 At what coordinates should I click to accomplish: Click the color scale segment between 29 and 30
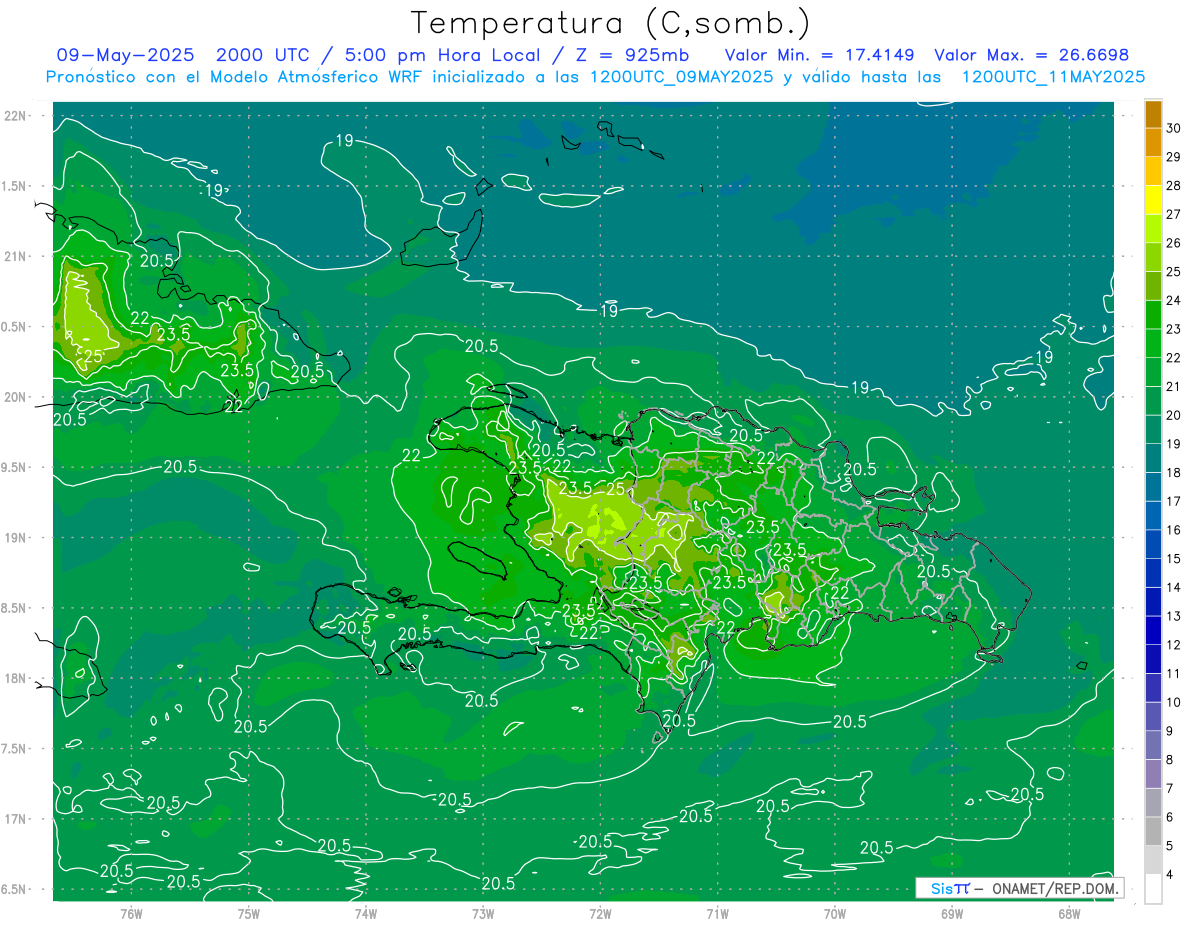(1153, 143)
